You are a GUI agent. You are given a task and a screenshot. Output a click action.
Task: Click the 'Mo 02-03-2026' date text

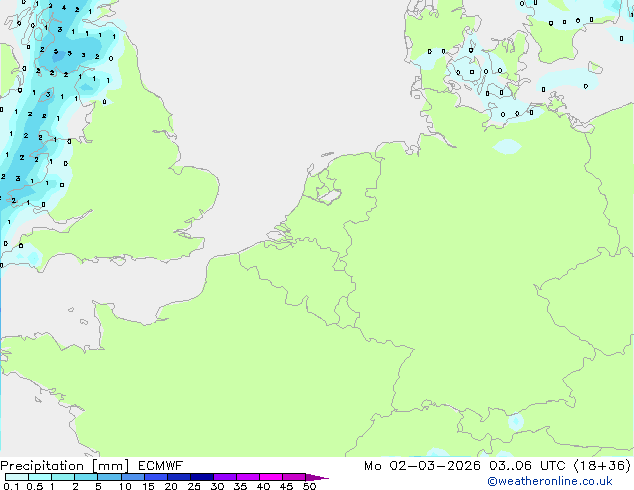[422, 466]
